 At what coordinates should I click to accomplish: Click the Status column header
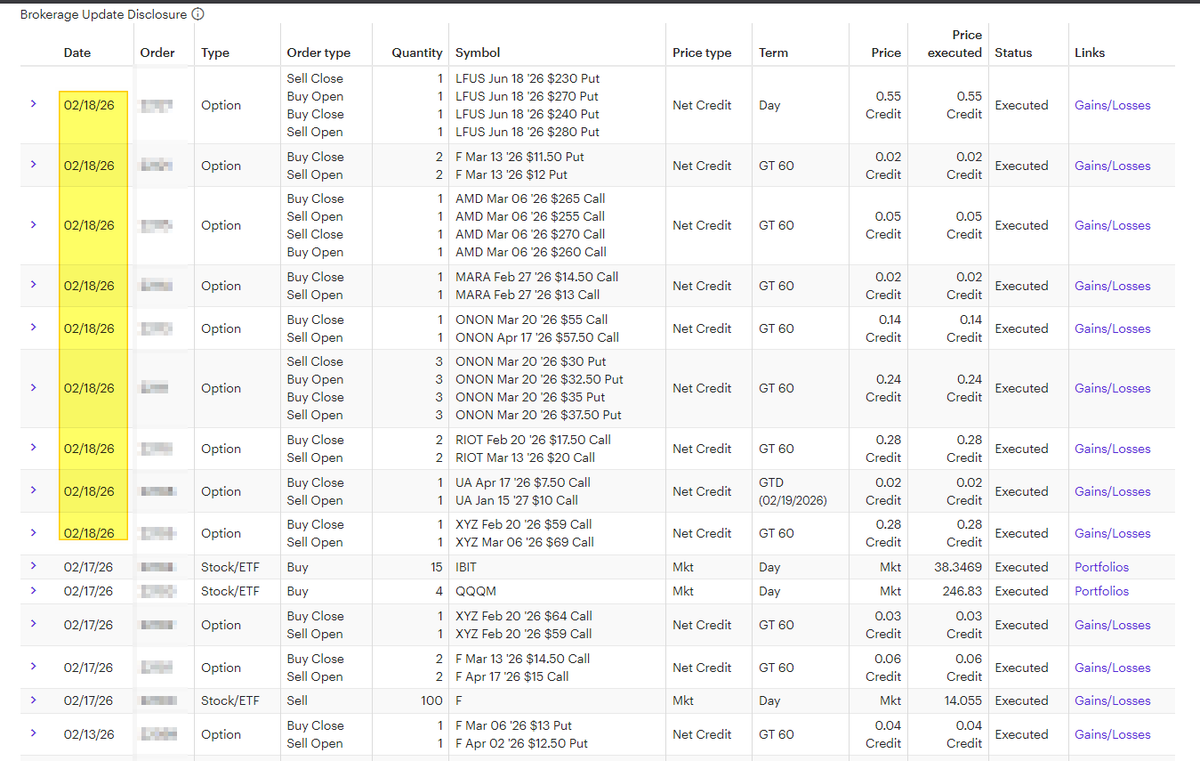point(1013,52)
